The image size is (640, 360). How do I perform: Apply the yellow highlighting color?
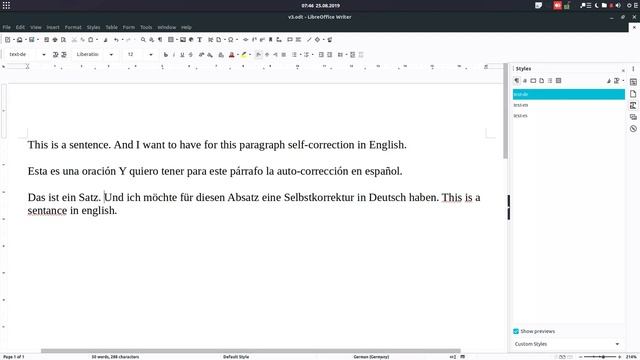(x=244, y=54)
